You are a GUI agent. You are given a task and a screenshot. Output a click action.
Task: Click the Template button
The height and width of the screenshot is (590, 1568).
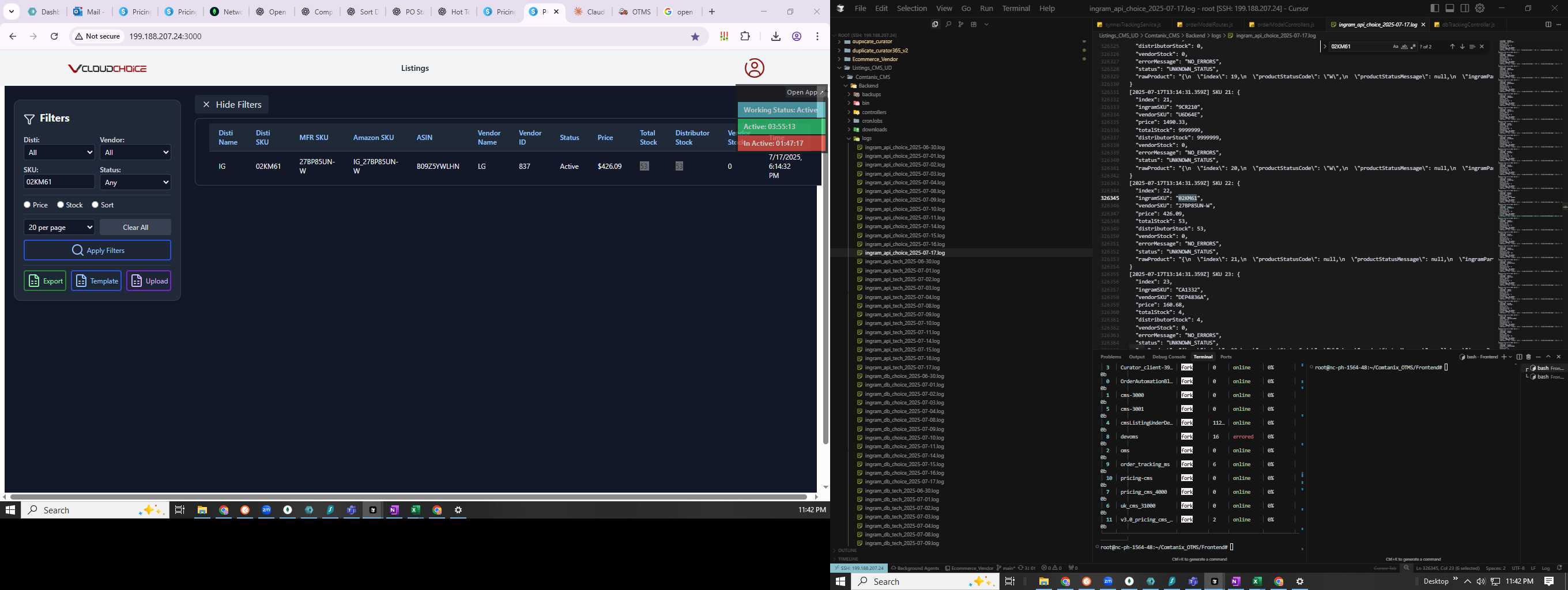96,281
